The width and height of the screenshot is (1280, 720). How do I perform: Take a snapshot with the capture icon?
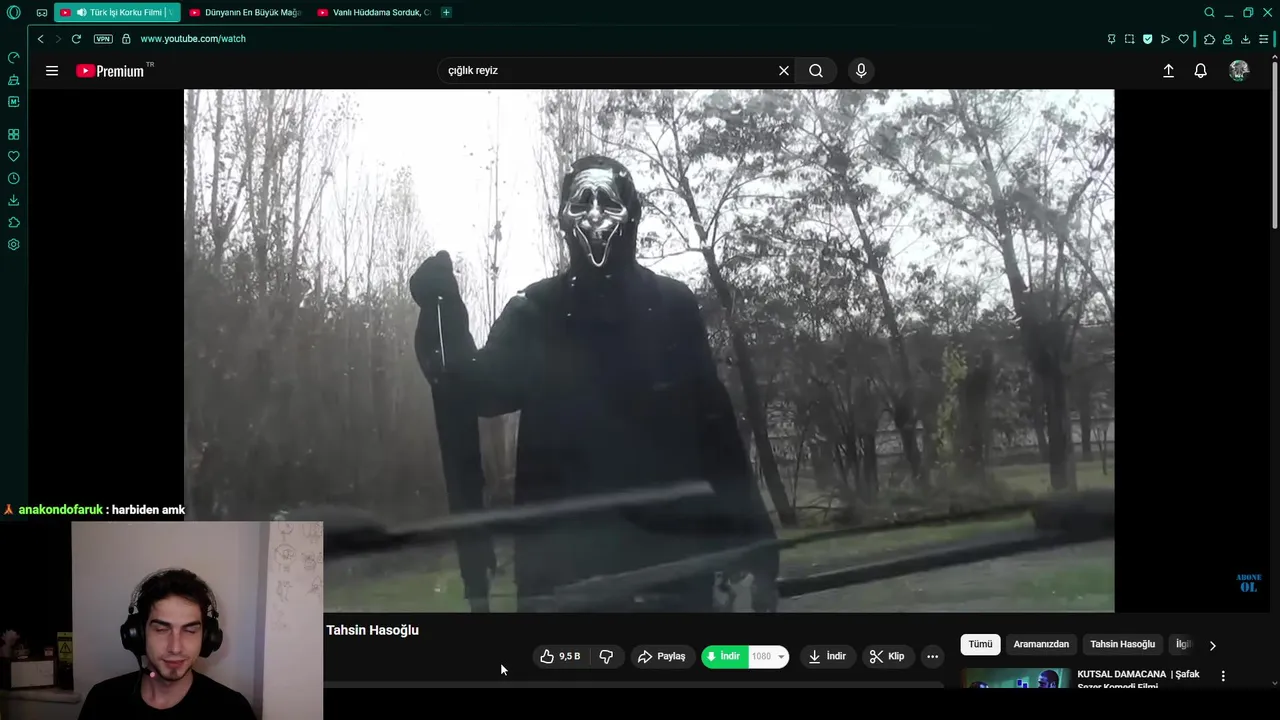[1129, 39]
